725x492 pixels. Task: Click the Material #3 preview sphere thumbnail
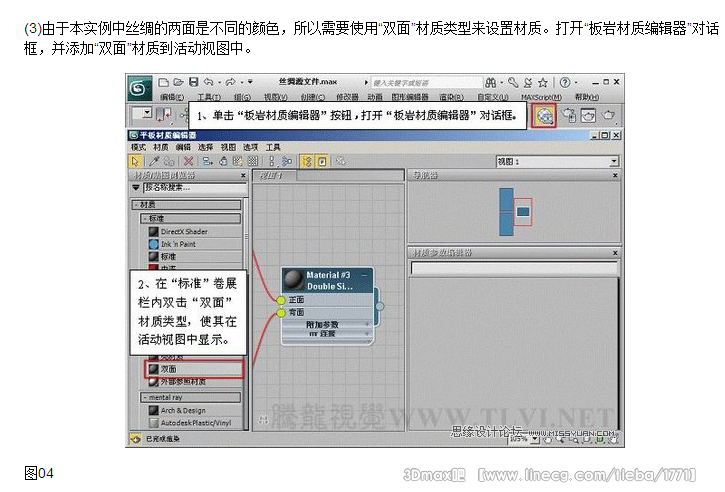pos(293,280)
